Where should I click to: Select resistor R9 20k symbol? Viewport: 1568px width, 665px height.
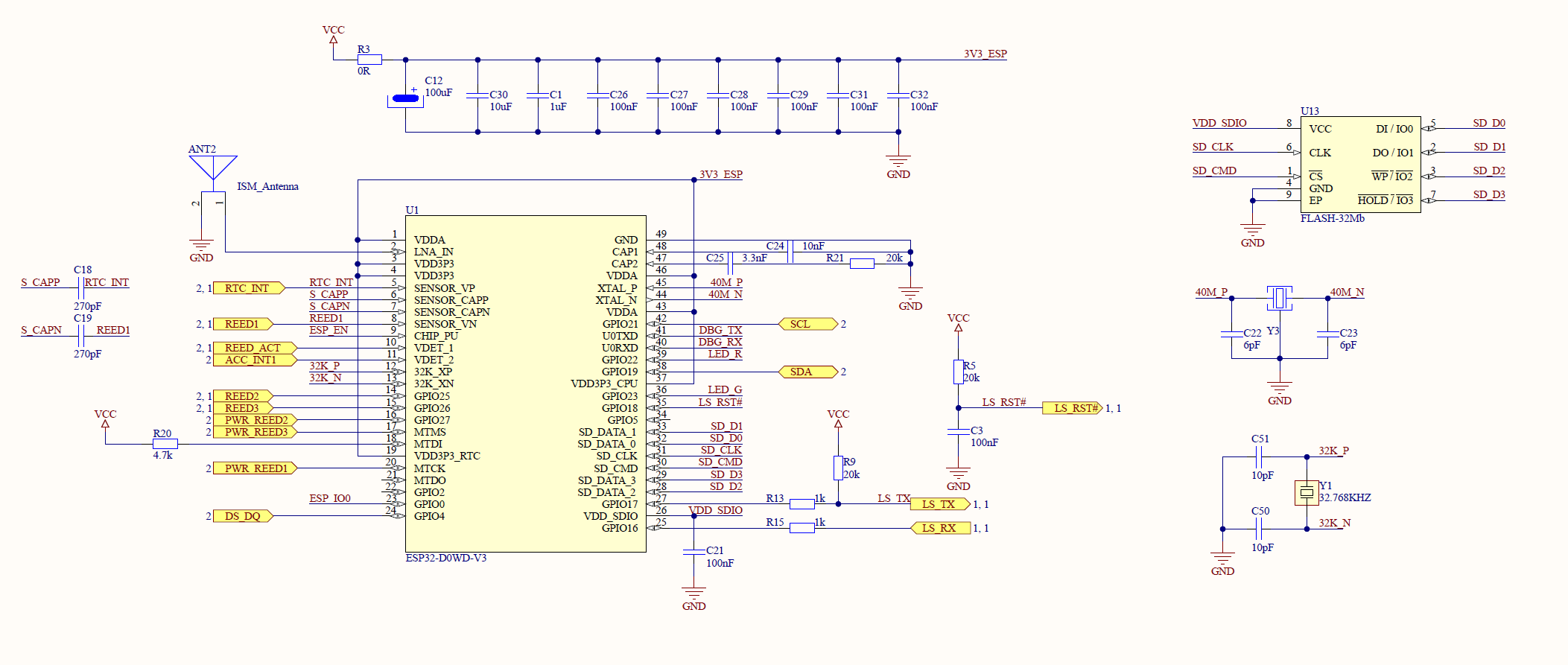click(x=838, y=468)
